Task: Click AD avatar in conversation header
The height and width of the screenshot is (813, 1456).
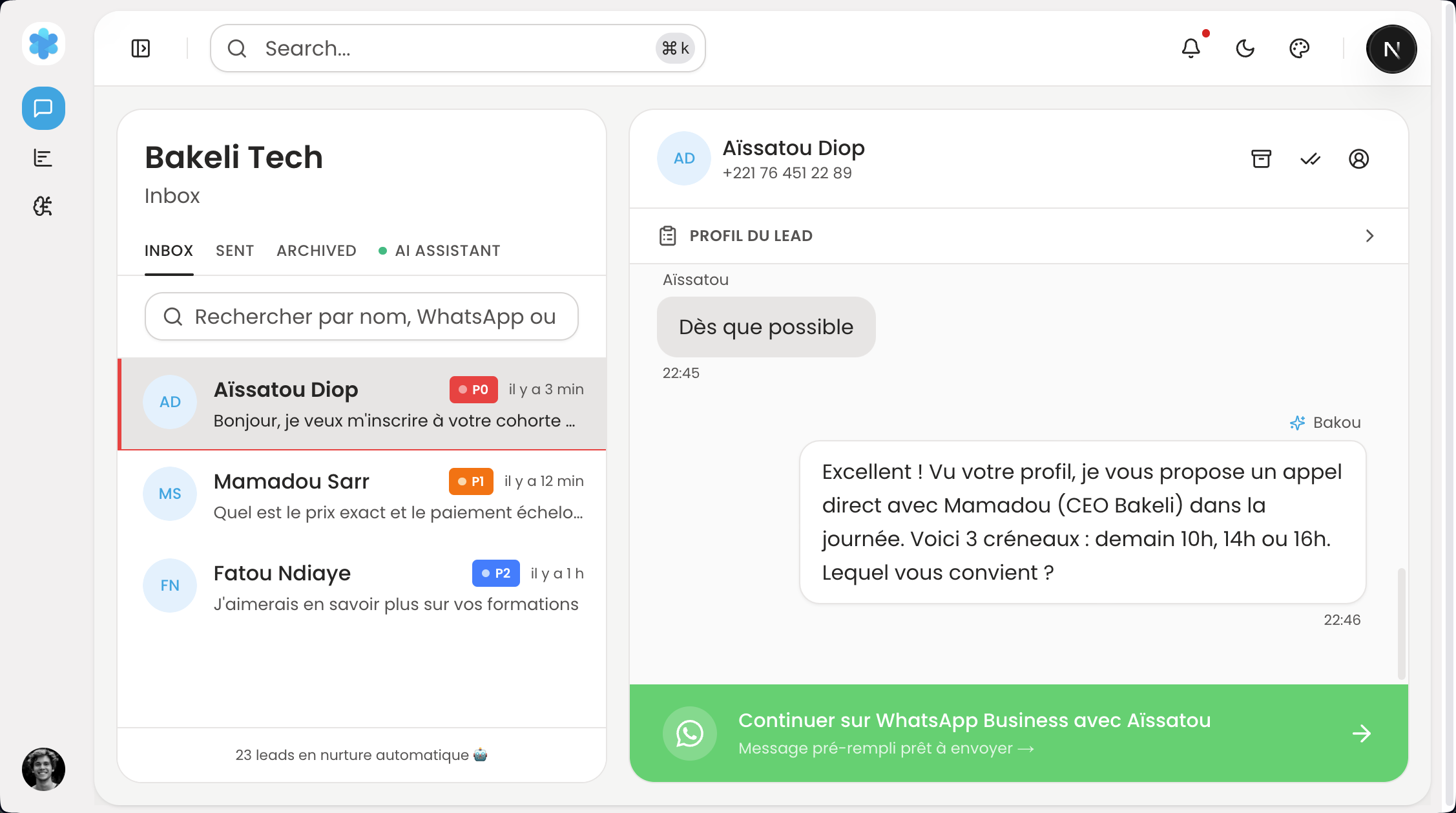Action: (684, 158)
